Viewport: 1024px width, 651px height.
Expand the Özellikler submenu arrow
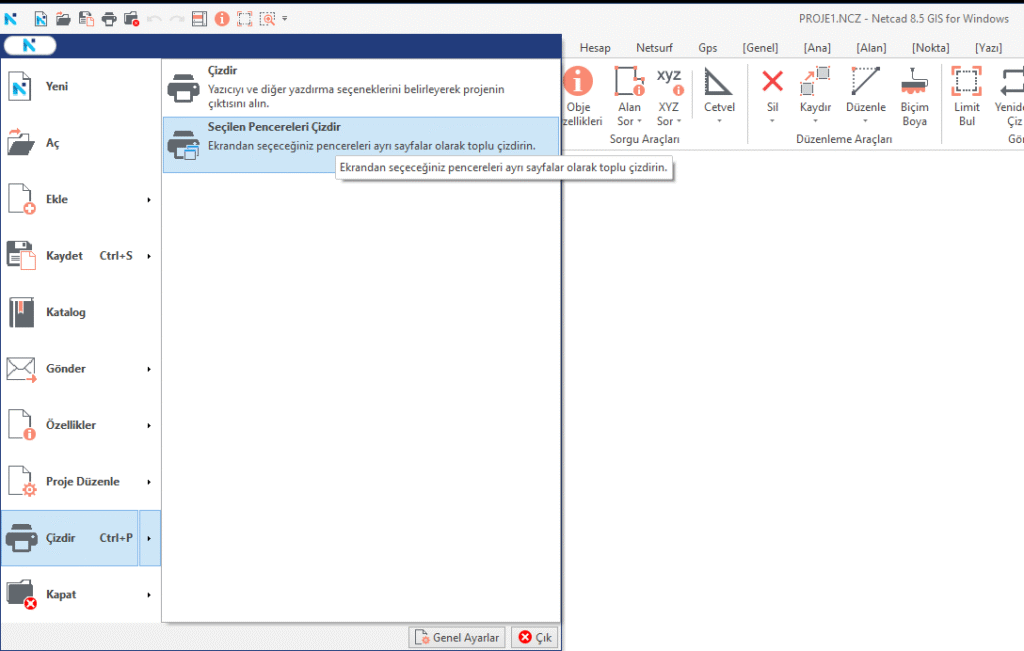pos(149,426)
